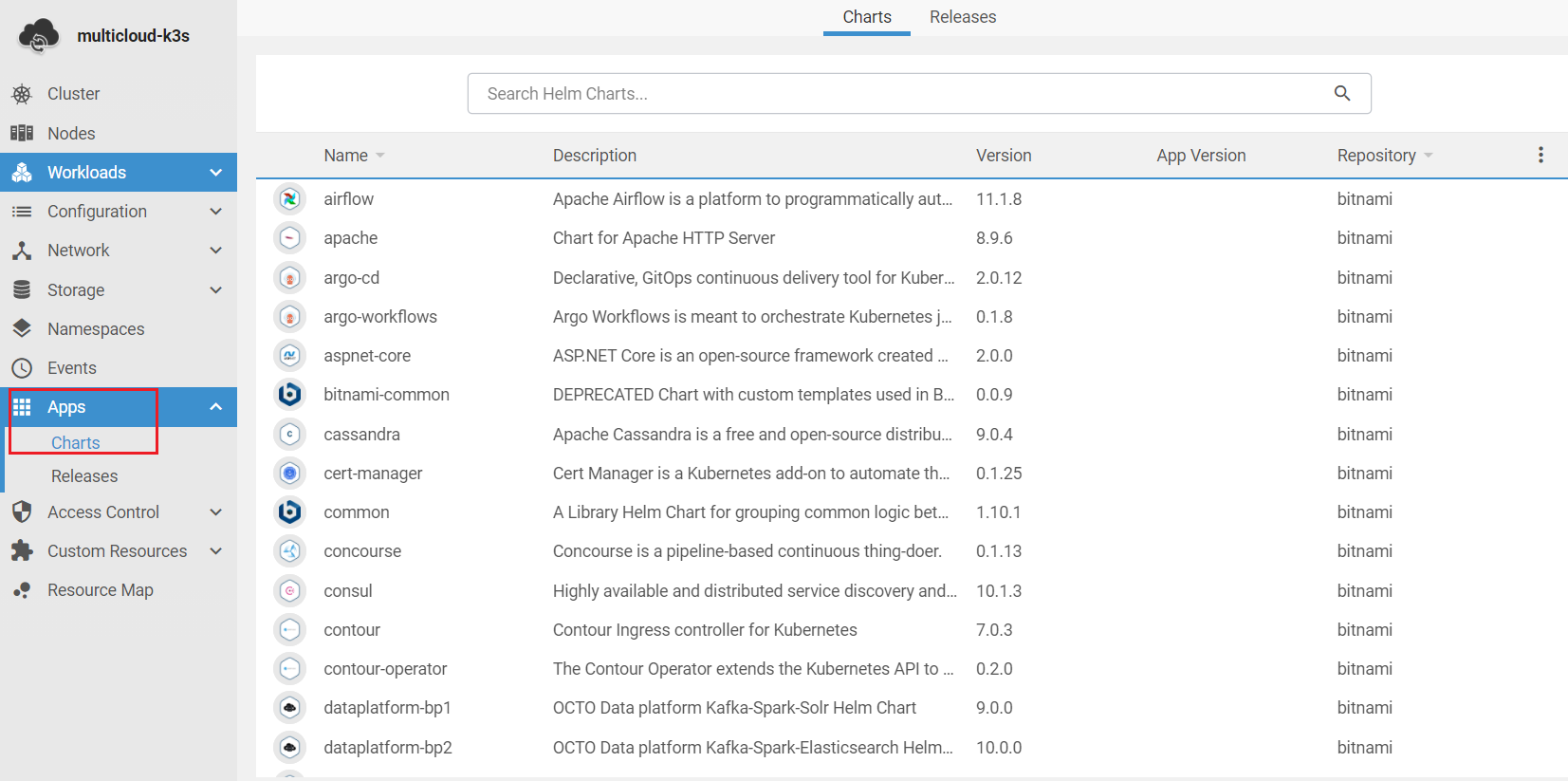The height and width of the screenshot is (781, 1568).
Task: Click the Network topology icon
Action: click(22, 251)
